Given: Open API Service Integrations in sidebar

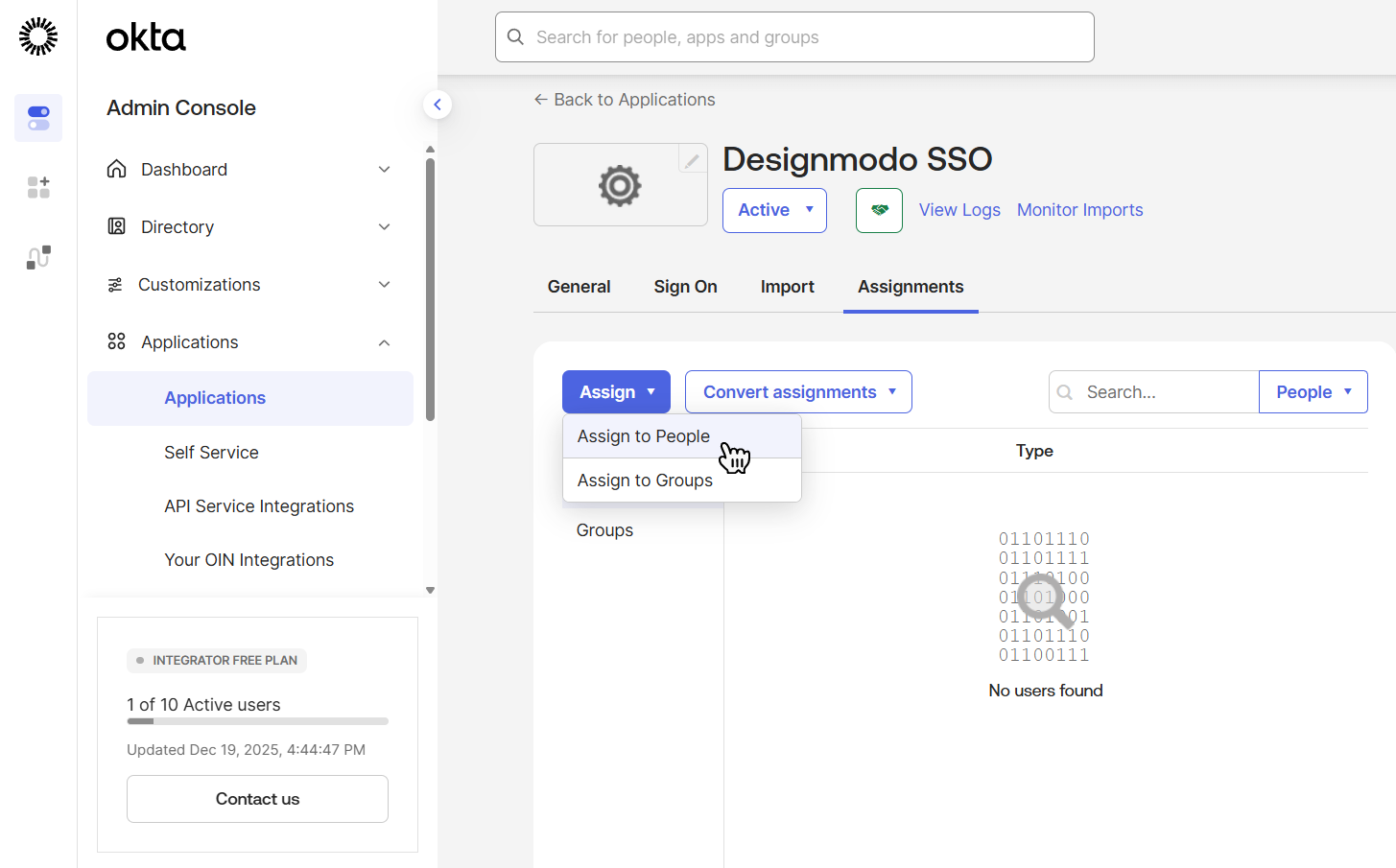Looking at the screenshot, I should 259,506.
